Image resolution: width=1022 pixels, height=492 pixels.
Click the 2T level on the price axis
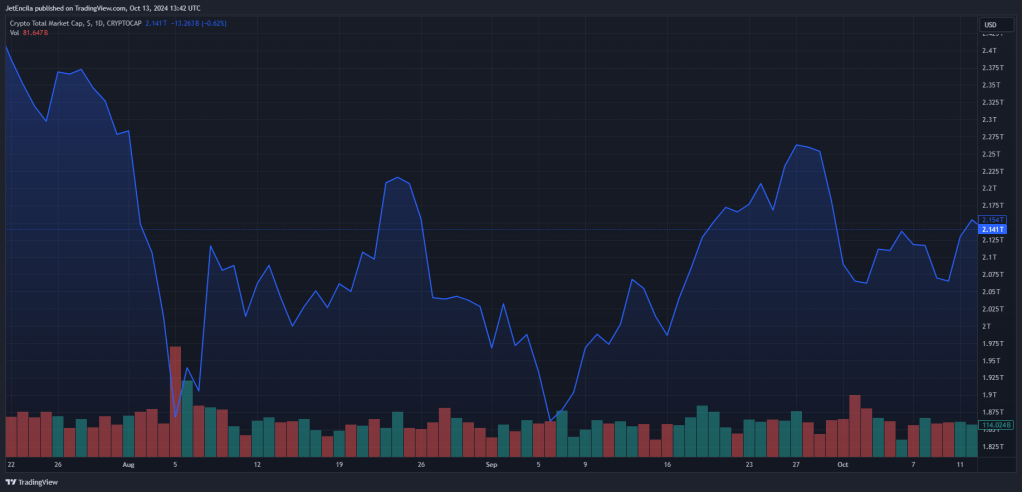(986, 326)
